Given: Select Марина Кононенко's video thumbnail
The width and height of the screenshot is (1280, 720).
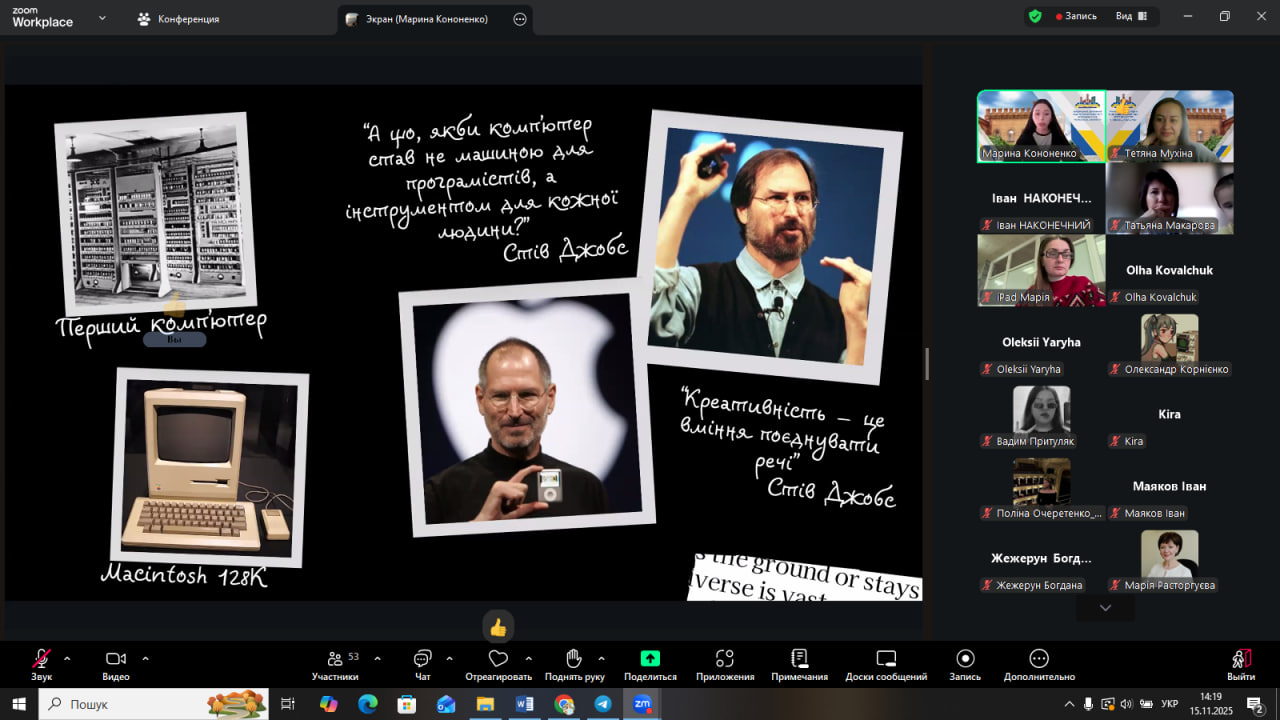Looking at the screenshot, I should click(1041, 126).
